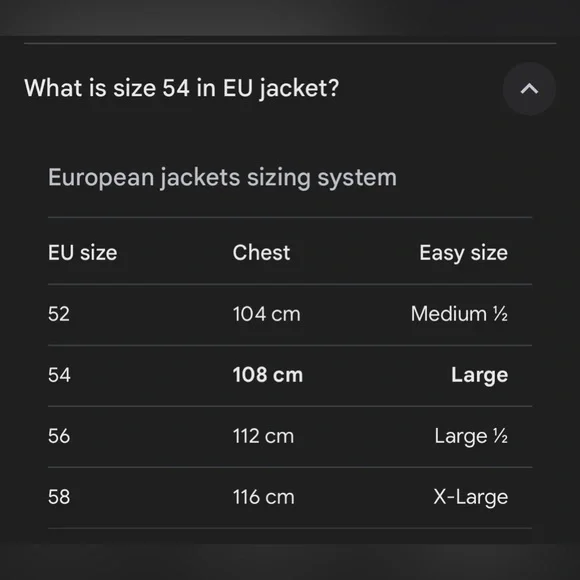Click the 'Chest' column header
This screenshot has height=580, width=580.
point(261,253)
